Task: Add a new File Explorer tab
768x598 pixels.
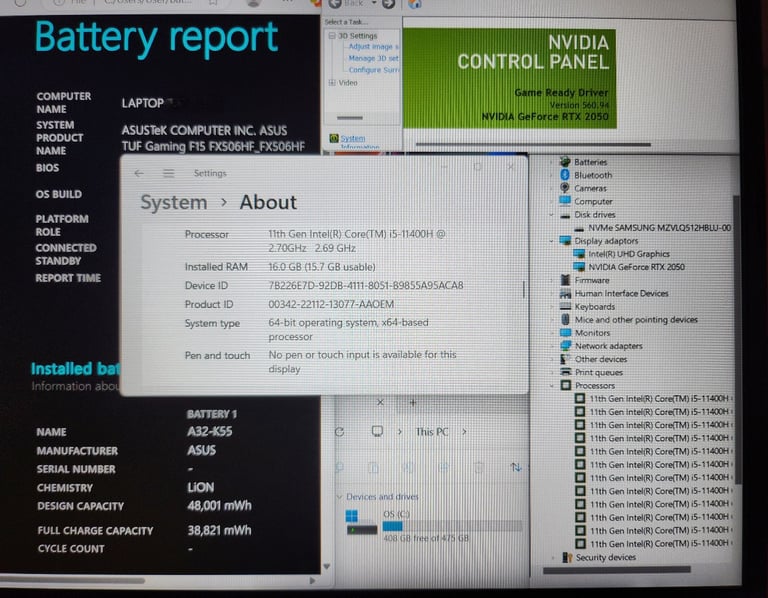Action: [x=413, y=402]
